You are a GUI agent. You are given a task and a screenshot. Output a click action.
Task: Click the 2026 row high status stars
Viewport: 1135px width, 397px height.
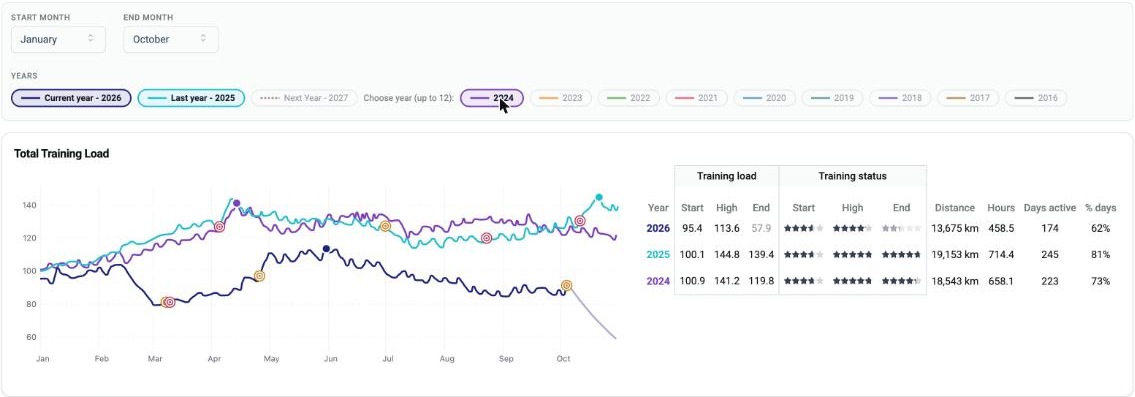point(852,228)
